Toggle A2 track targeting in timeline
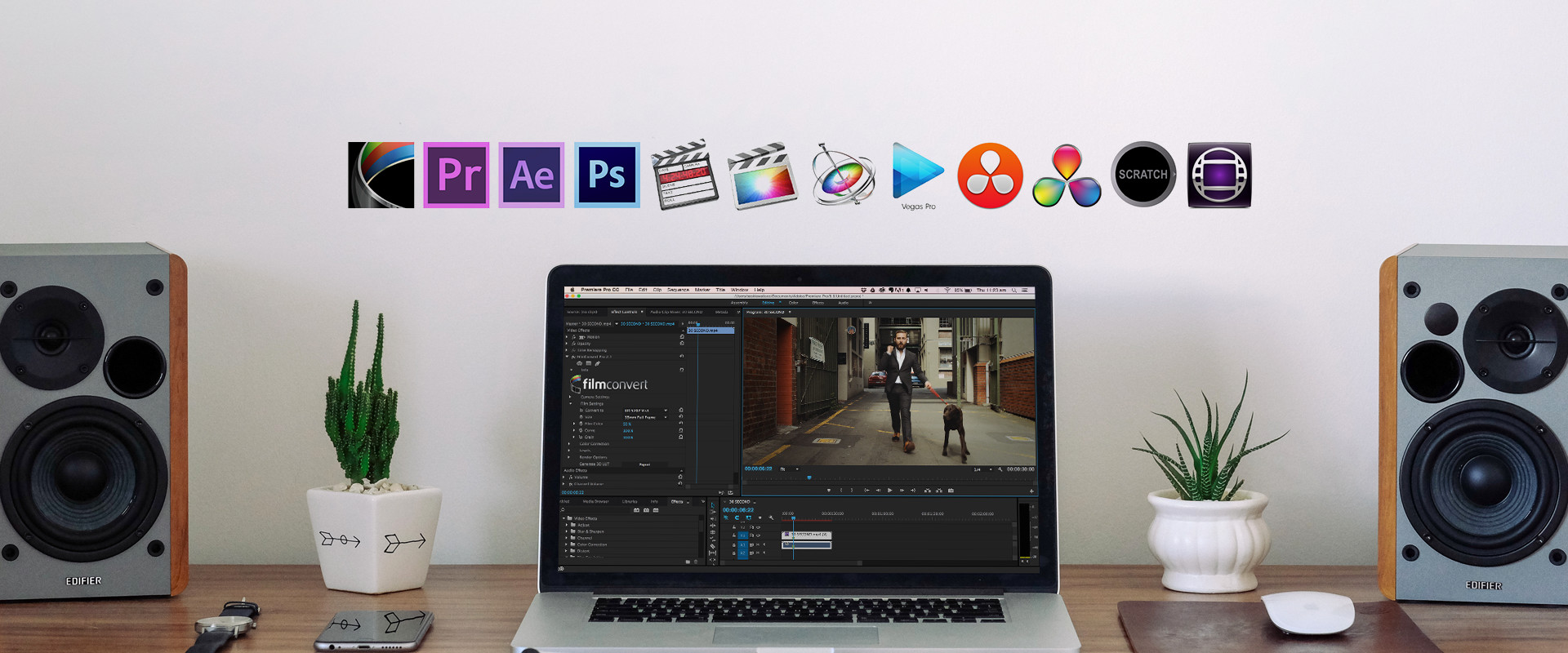 (x=742, y=553)
